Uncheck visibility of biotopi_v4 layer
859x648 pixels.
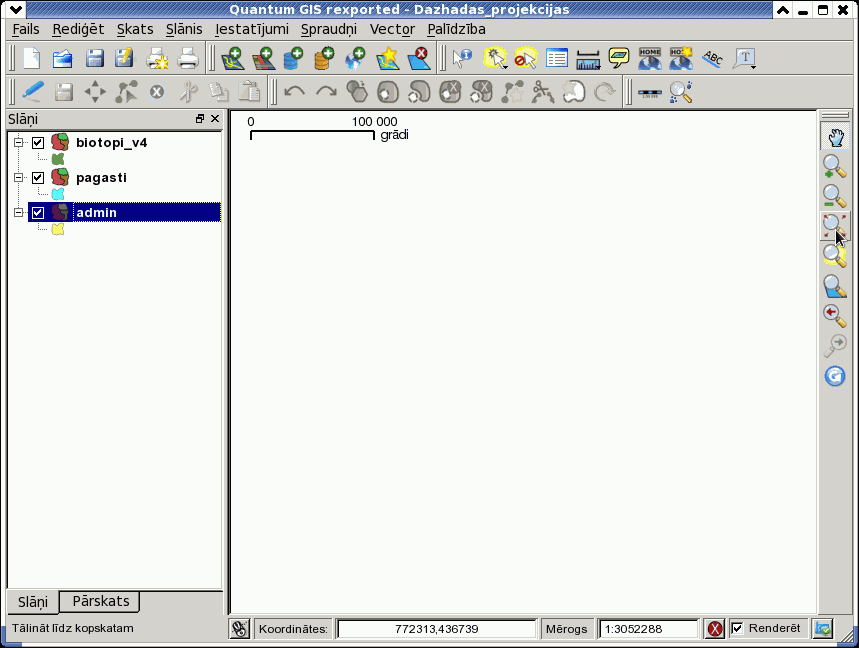tap(38, 143)
